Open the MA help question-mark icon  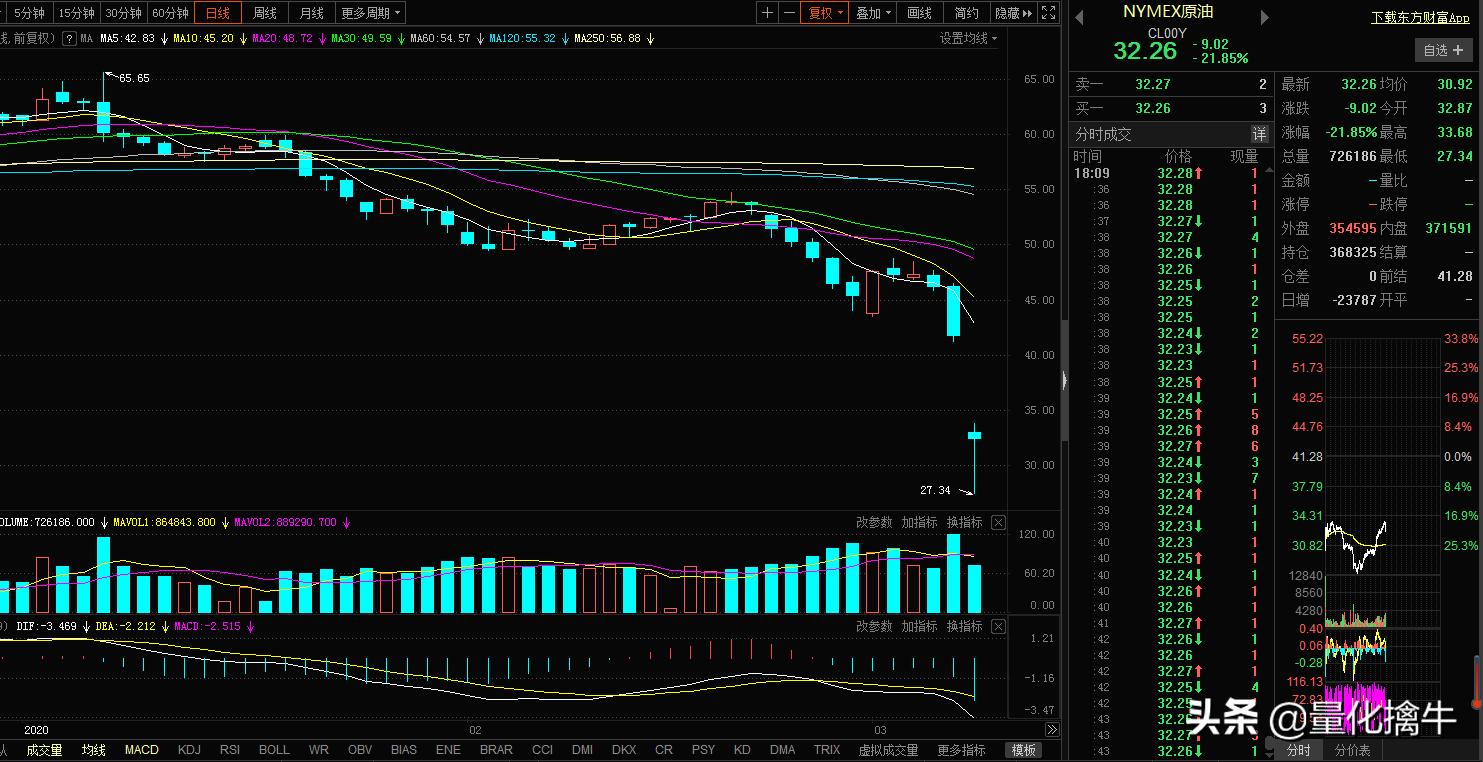pos(69,39)
